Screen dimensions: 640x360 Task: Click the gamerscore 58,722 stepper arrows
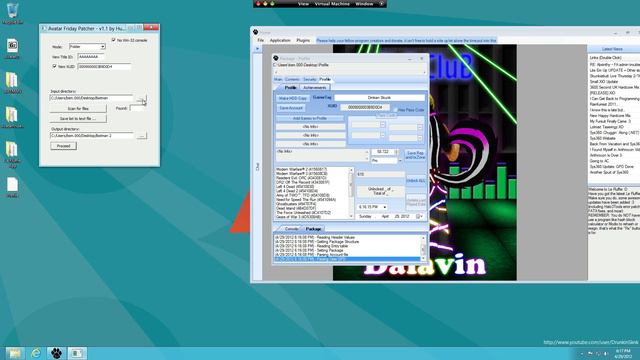click(x=396, y=152)
